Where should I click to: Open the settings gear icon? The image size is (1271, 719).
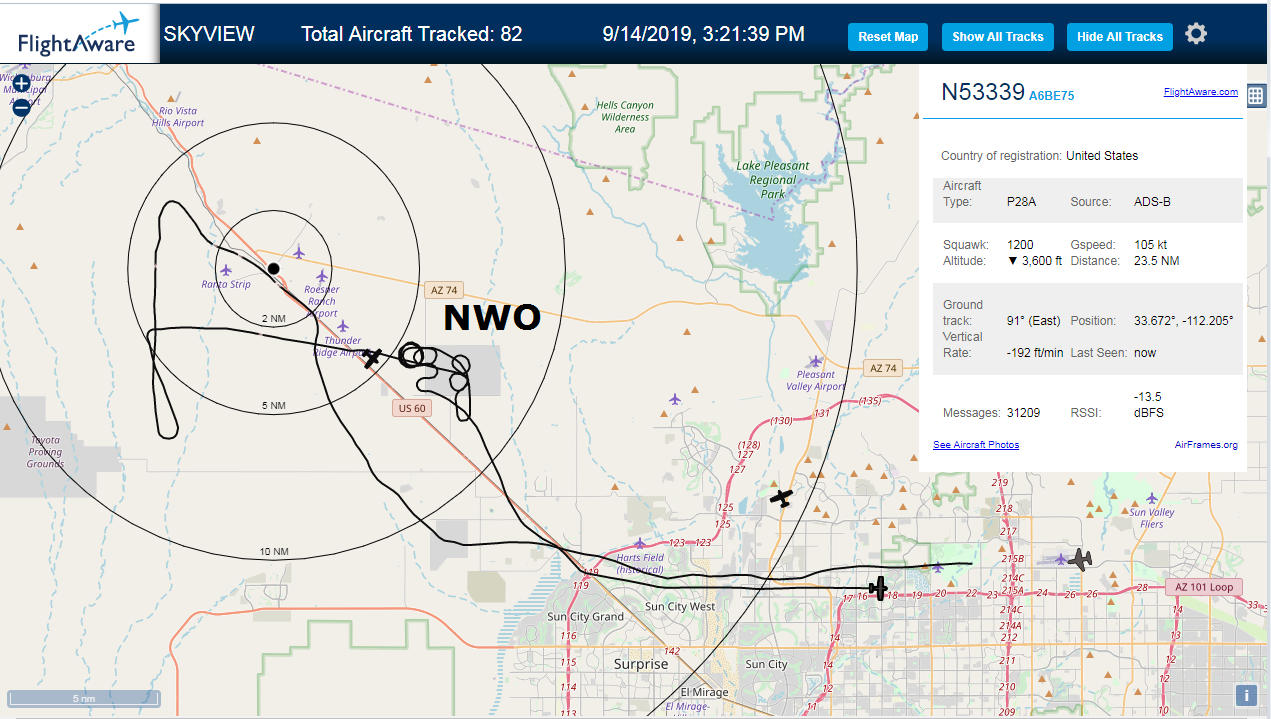[1196, 34]
